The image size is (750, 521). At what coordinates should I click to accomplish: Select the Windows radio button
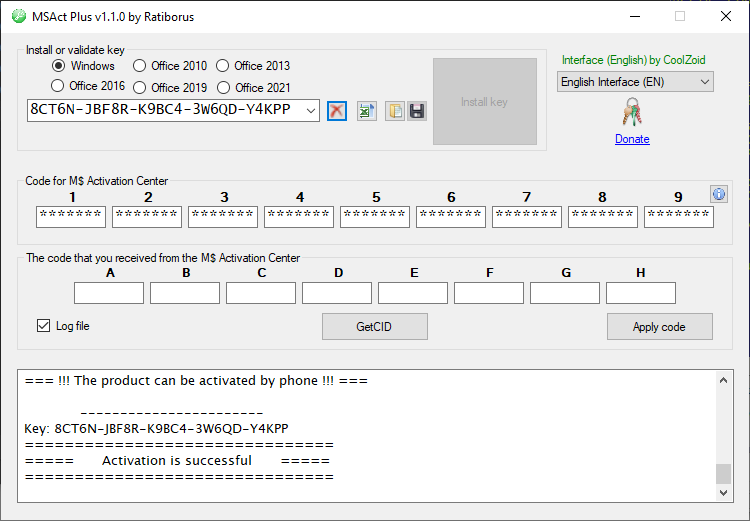(58, 65)
